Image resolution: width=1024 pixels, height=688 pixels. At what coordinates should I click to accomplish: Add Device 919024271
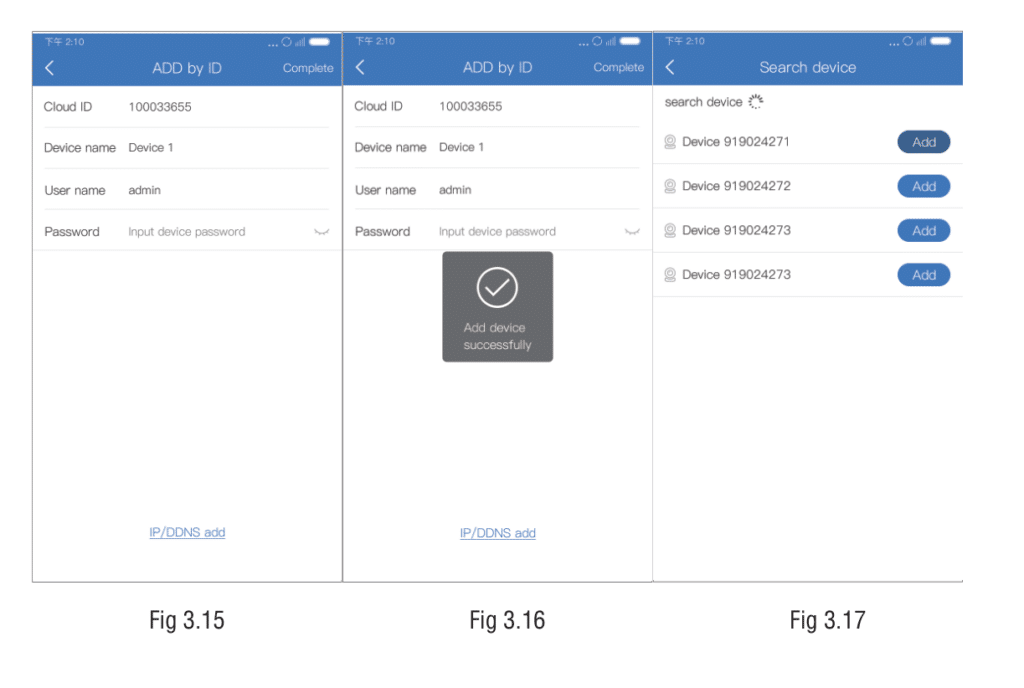(x=923, y=142)
